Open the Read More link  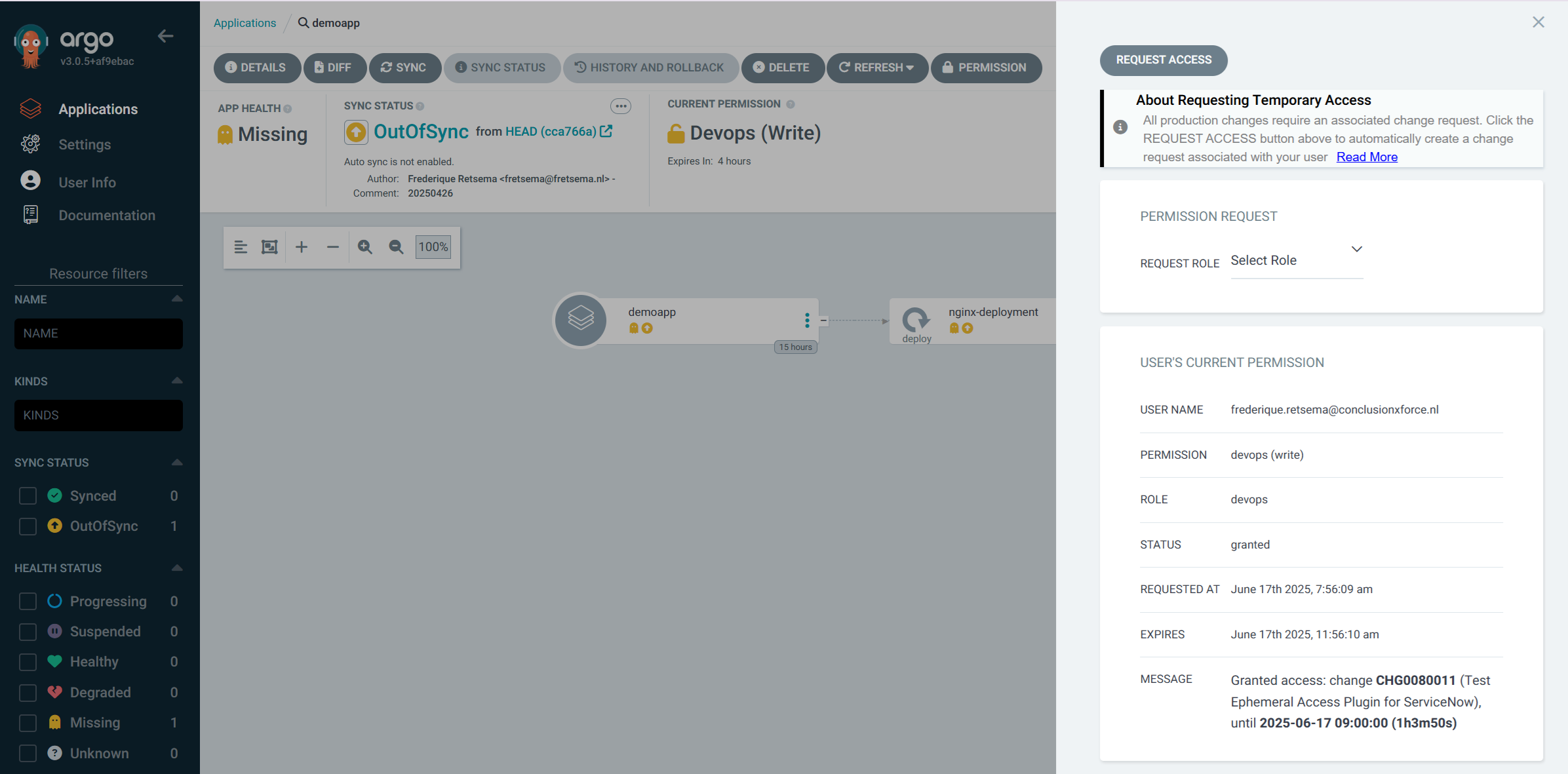(1367, 157)
